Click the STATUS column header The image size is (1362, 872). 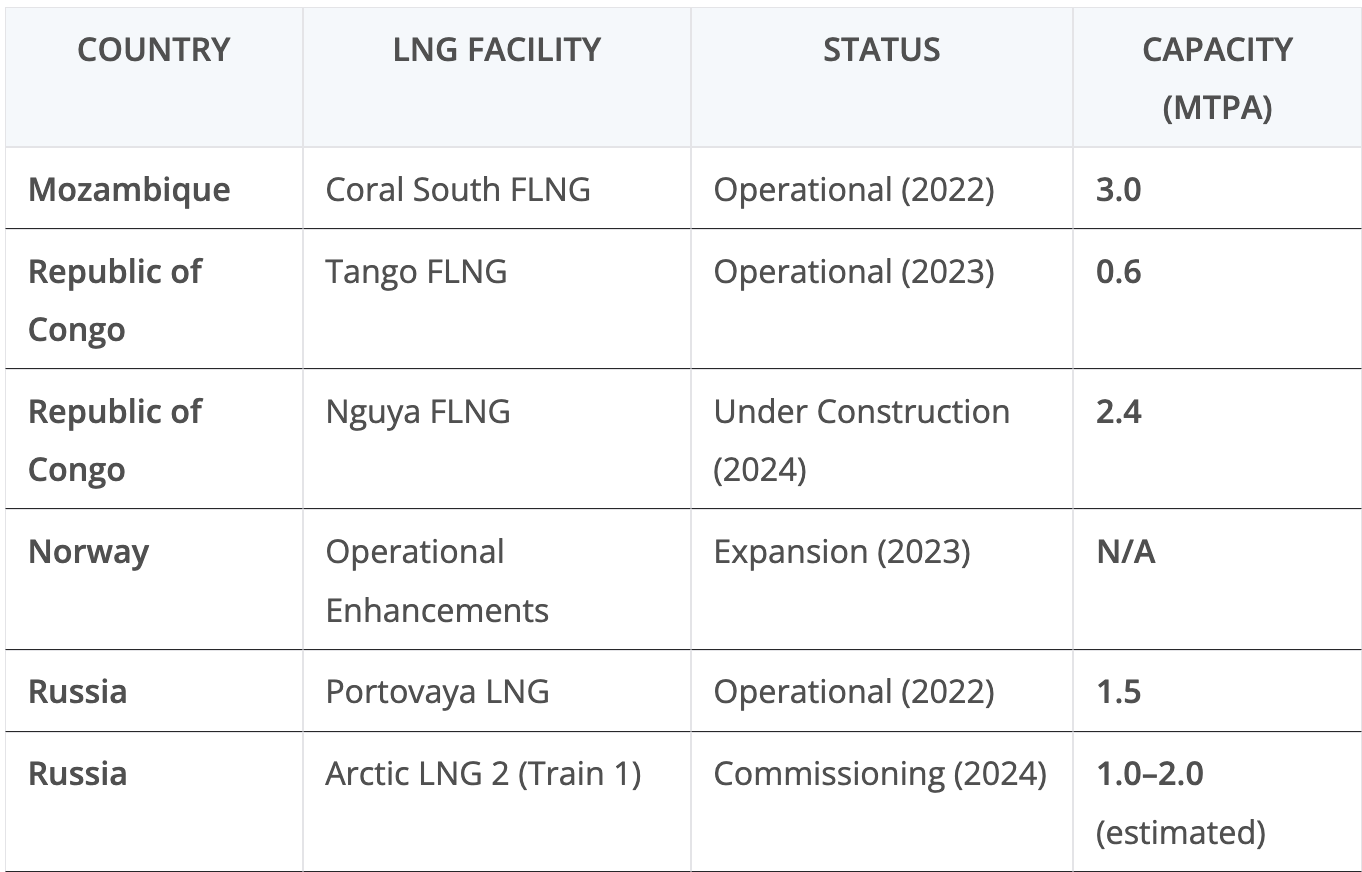pyautogui.click(x=882, y=78)
